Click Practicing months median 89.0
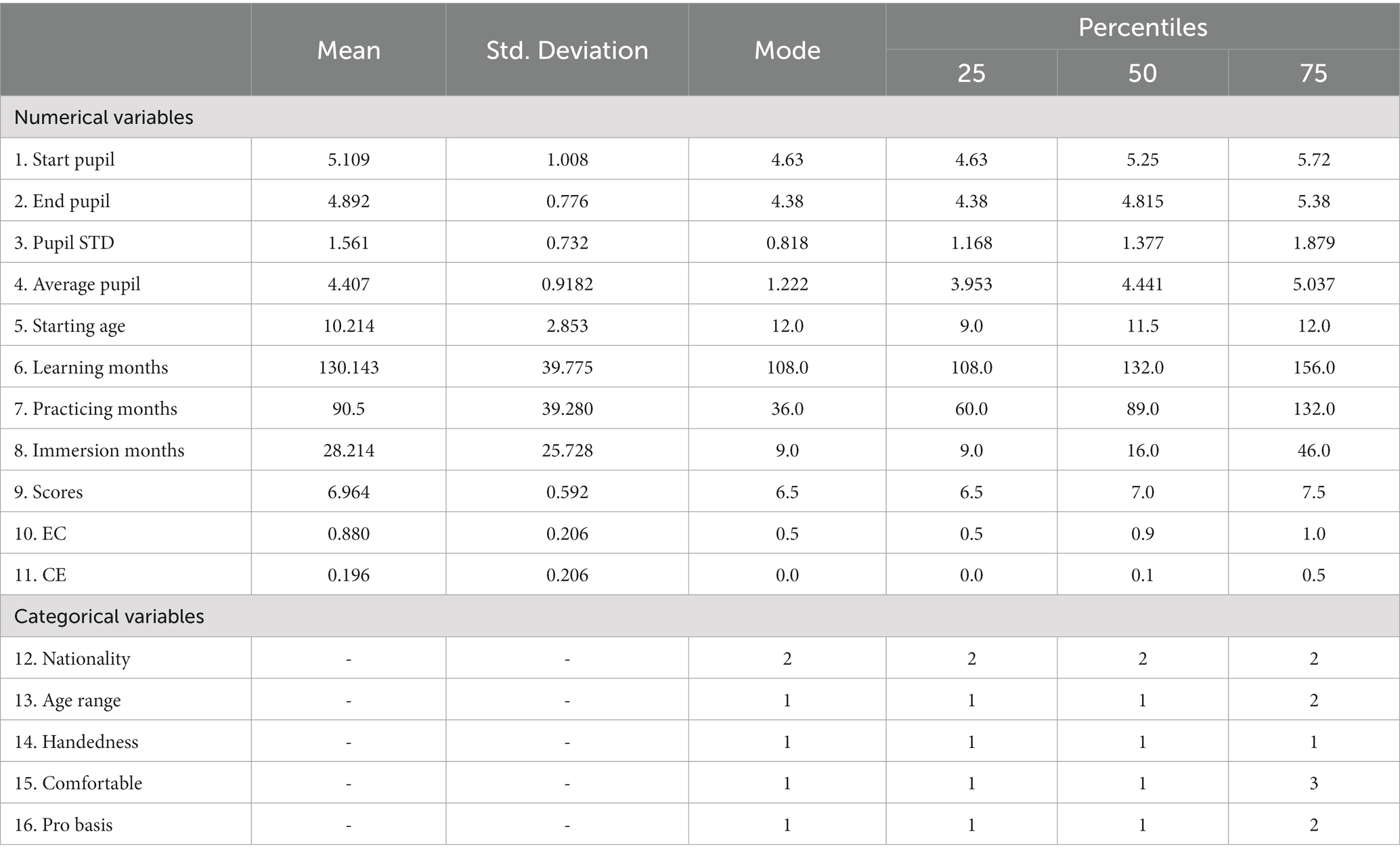The height and width of the screenshot is (857, 1400). coord(1143,409)
